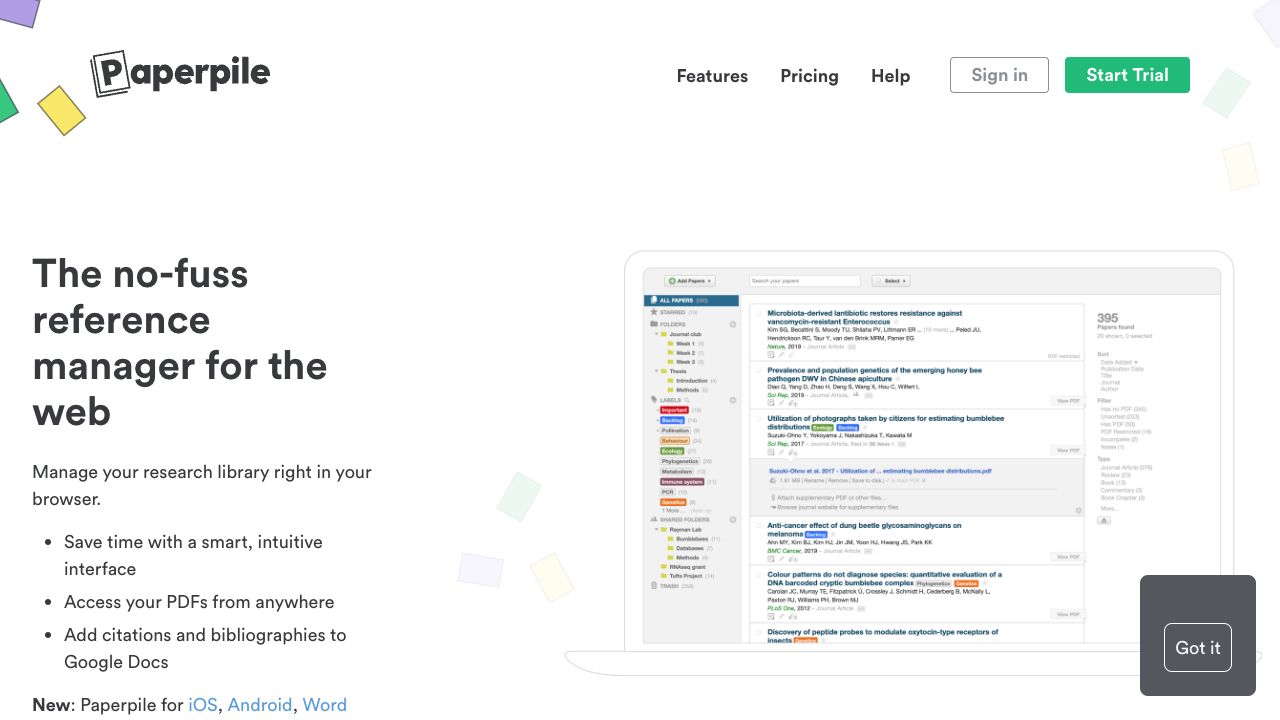Screen dimensions: 1280x720
Task: Dismiss the notice with Got it
Action: 1197,648
